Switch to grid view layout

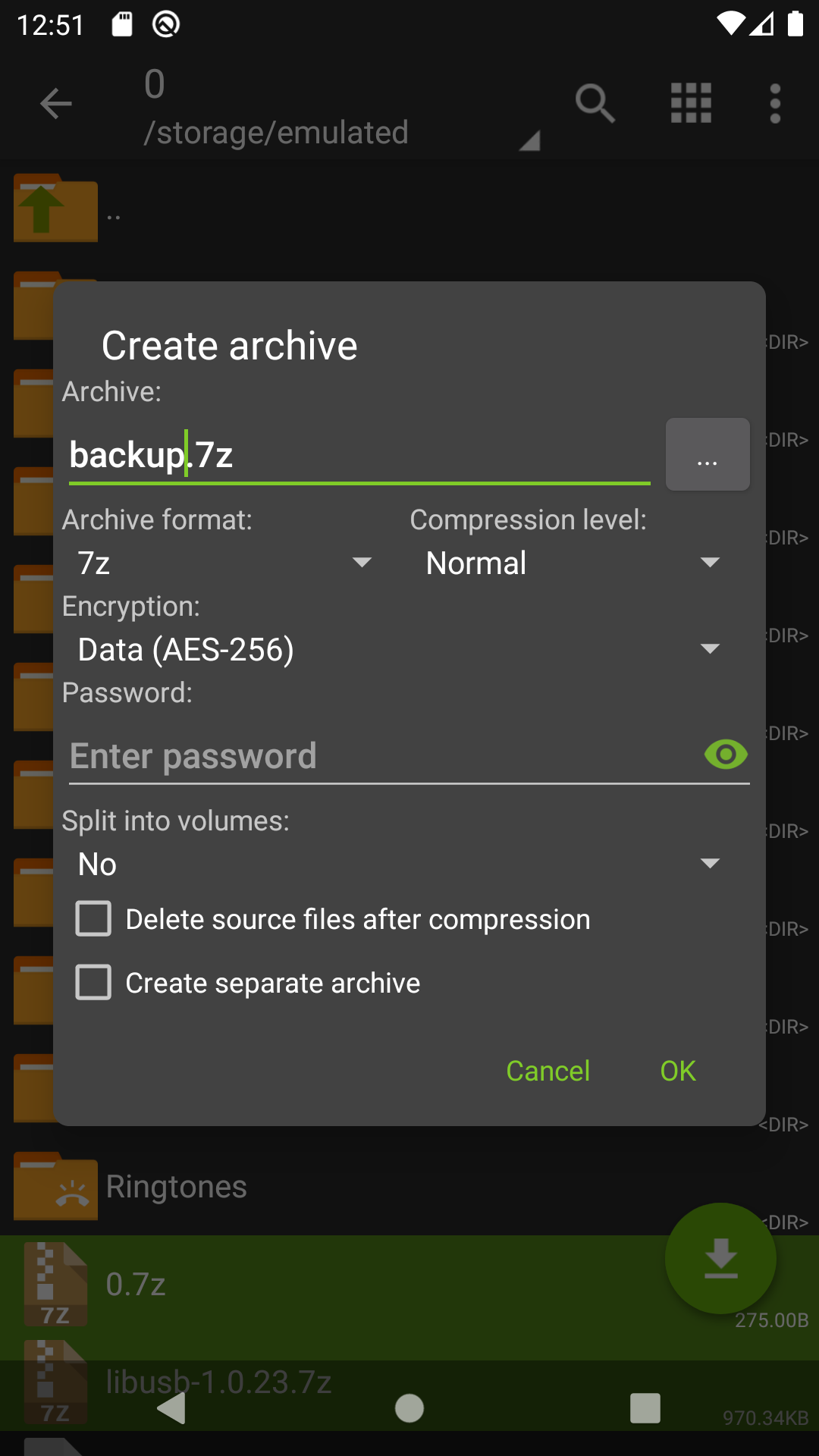(691, 104)
